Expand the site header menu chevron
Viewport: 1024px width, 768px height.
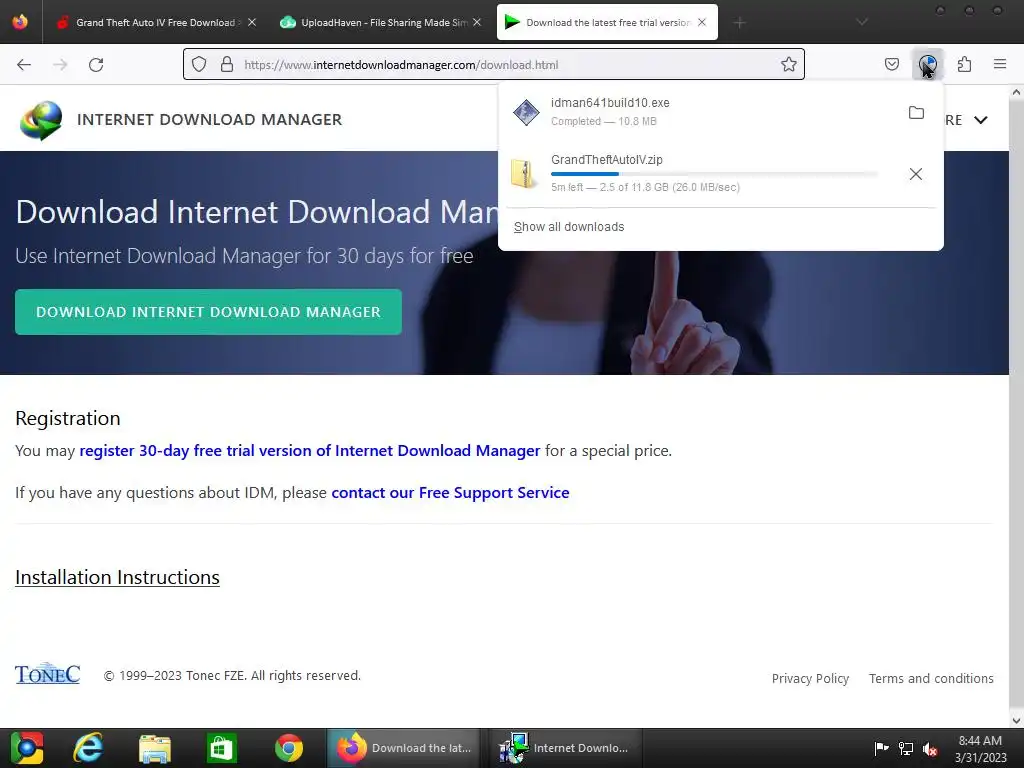coord(981,120)
